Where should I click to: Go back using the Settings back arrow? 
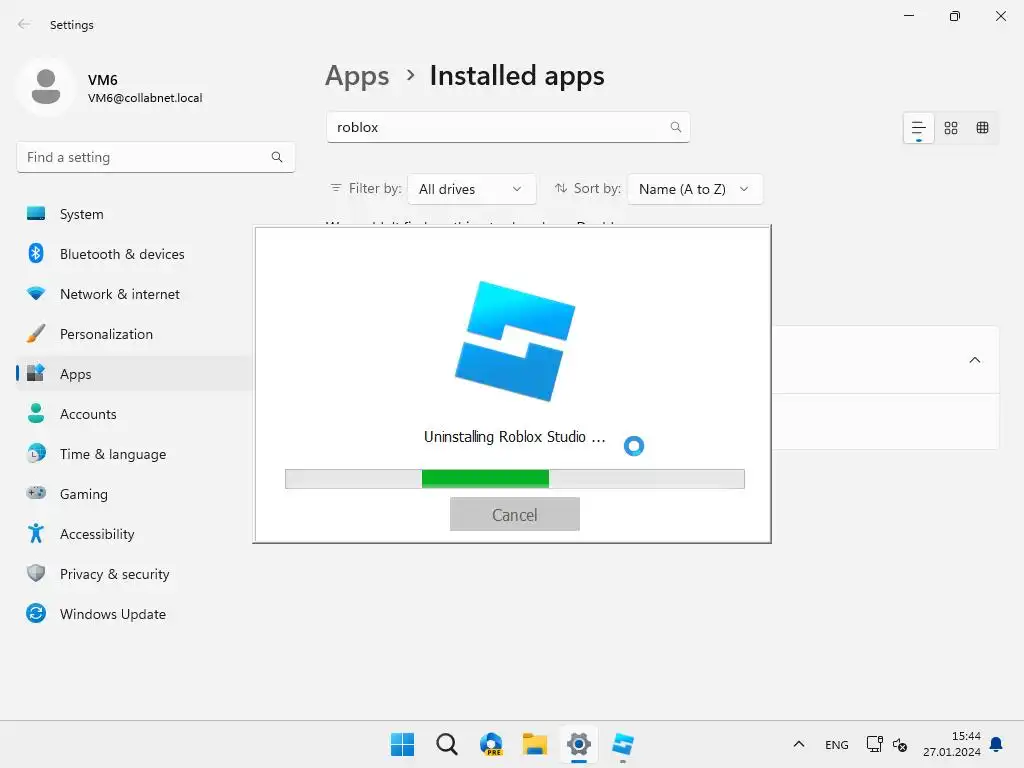pos(24,24)
